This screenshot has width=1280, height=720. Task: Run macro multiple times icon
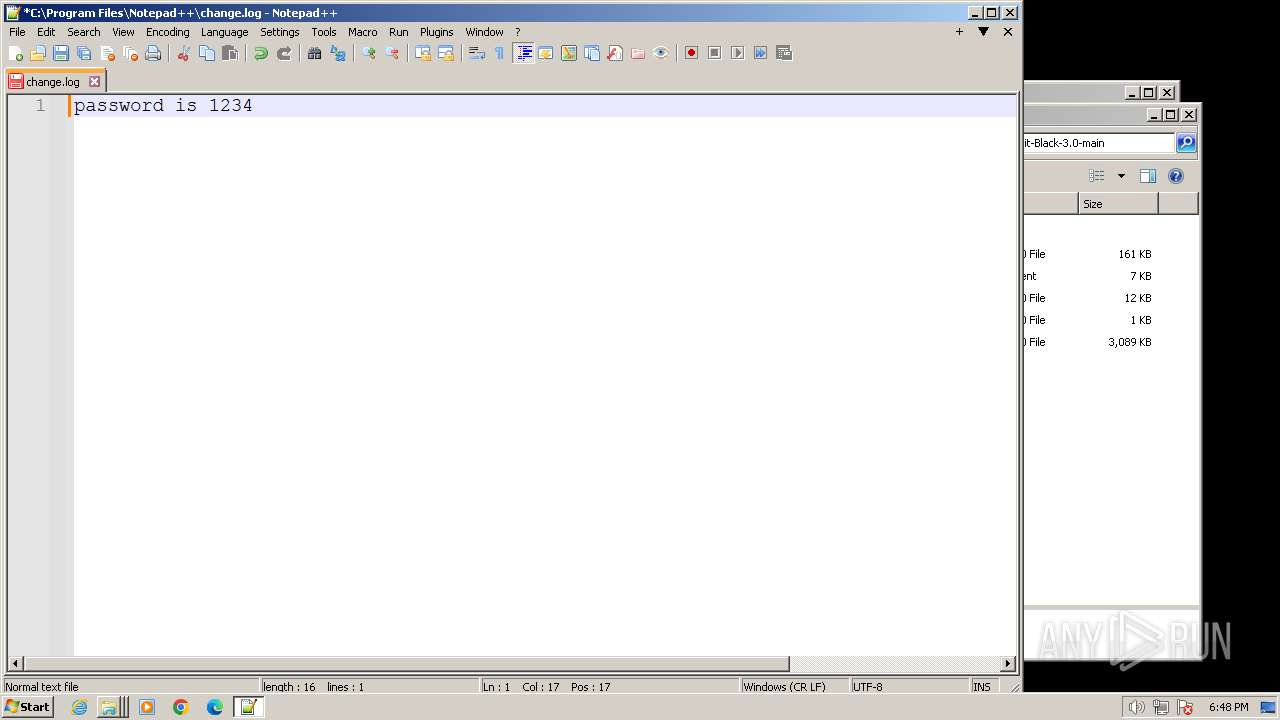760,53
